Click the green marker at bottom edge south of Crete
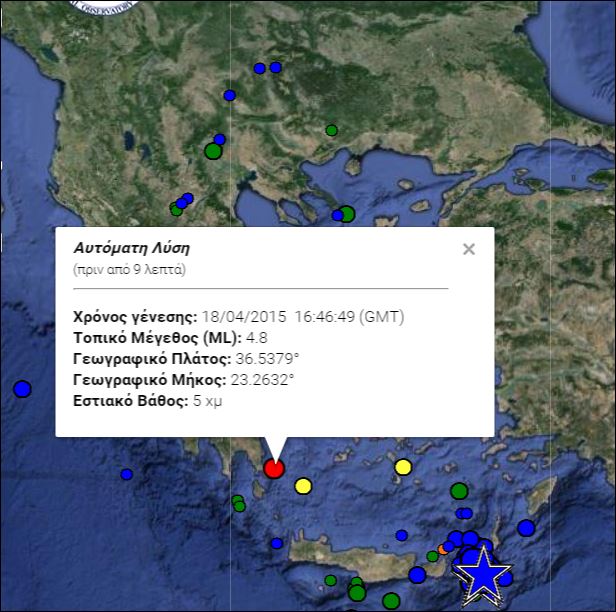The width and height of the screenshot is (616, 612). click(391, 601)
